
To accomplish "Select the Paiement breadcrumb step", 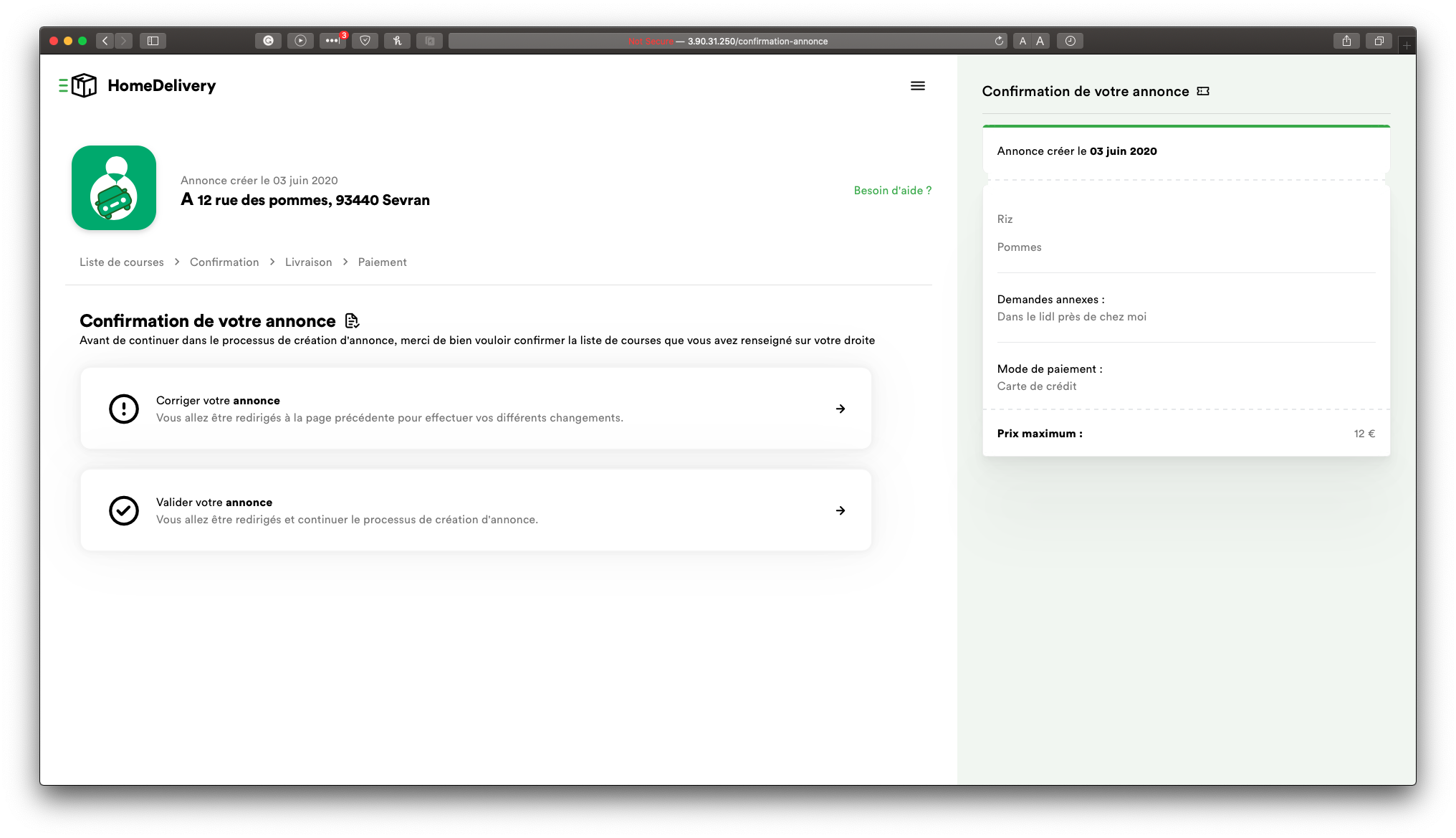I will pos(382,262).
